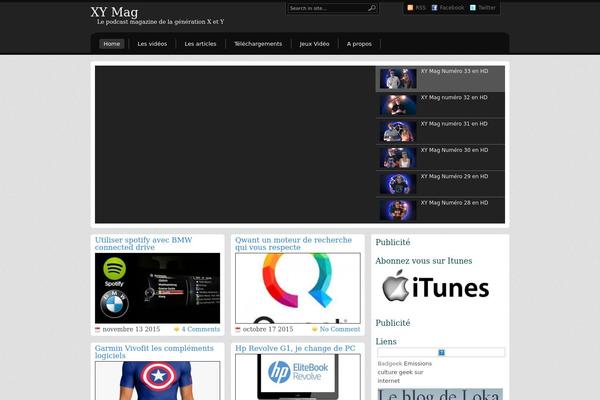Image resolution: width=600 pixels, height=400 pixels.
Task: Click the blue question mark icon under Liens
Action: (x=441, y=352)
